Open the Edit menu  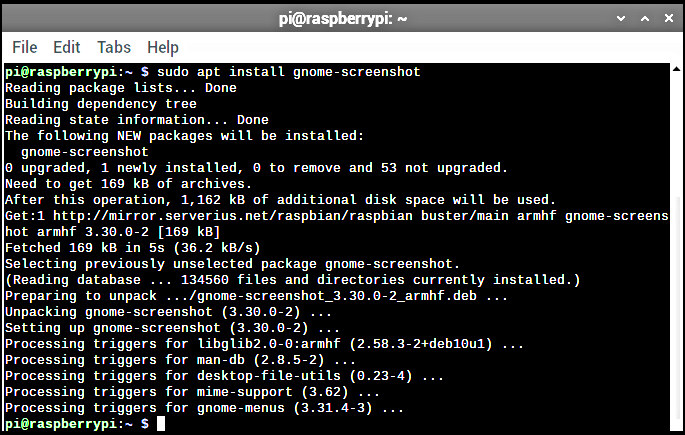(66, 47)
